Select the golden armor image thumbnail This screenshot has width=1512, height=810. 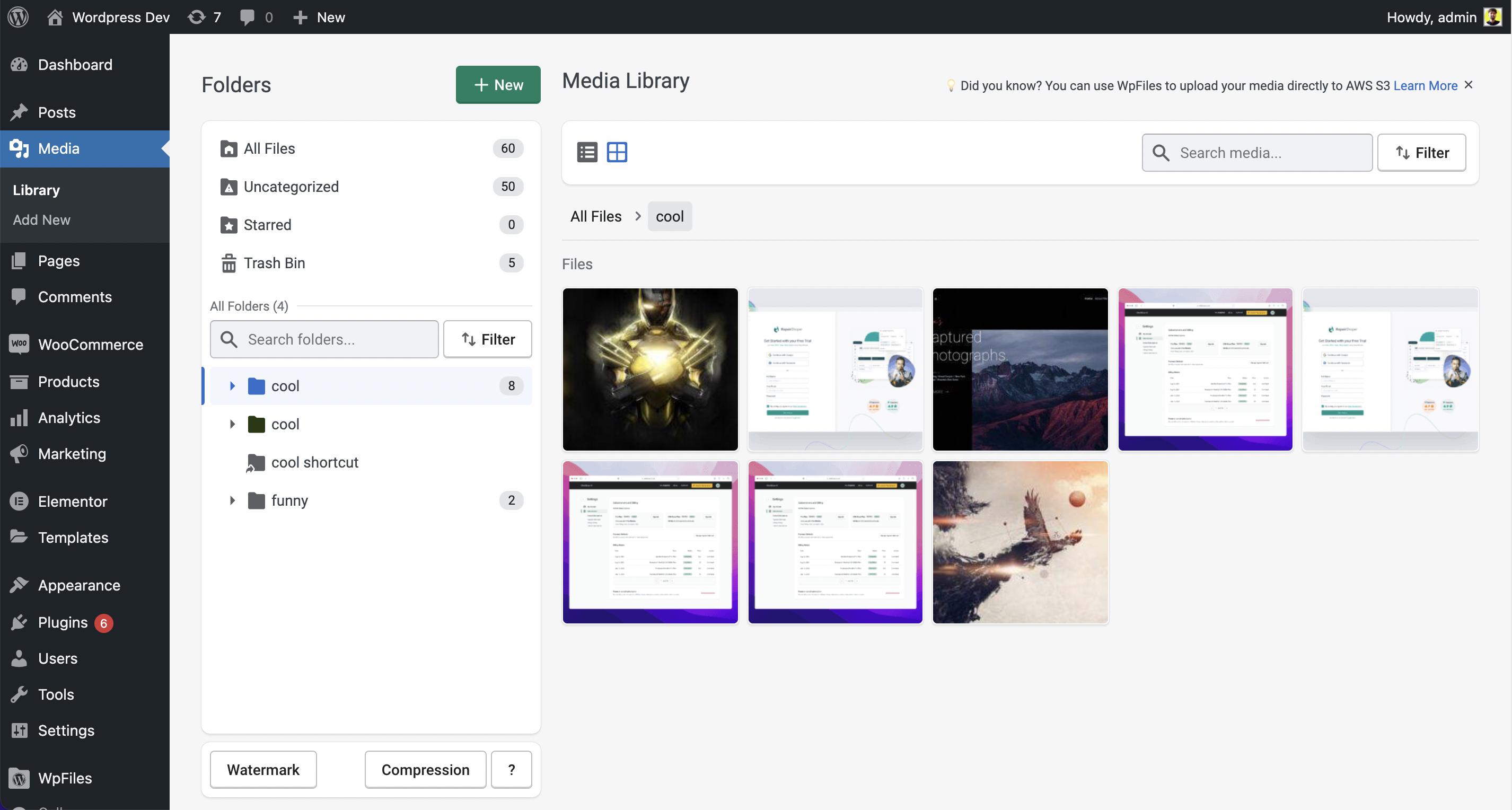tap(650, 369)
